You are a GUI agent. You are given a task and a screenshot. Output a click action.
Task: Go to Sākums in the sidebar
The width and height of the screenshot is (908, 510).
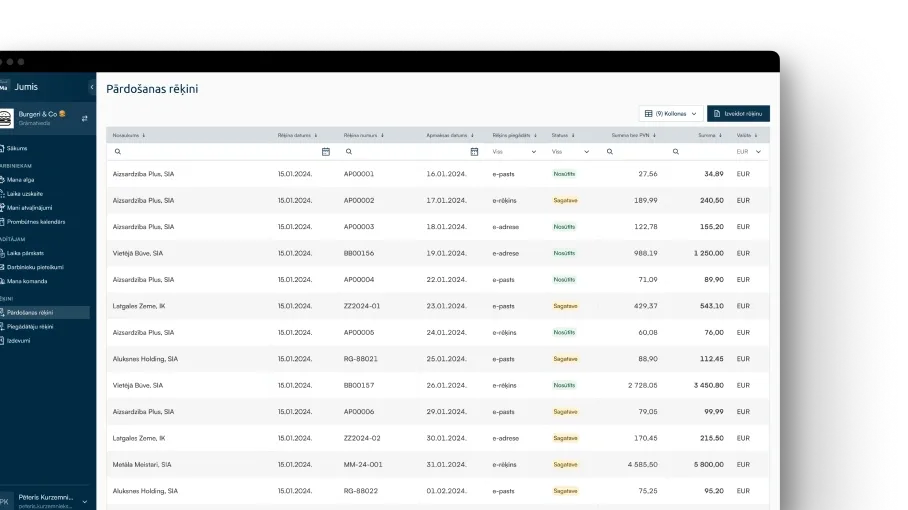pyautogui.click(x=17, y=148)
